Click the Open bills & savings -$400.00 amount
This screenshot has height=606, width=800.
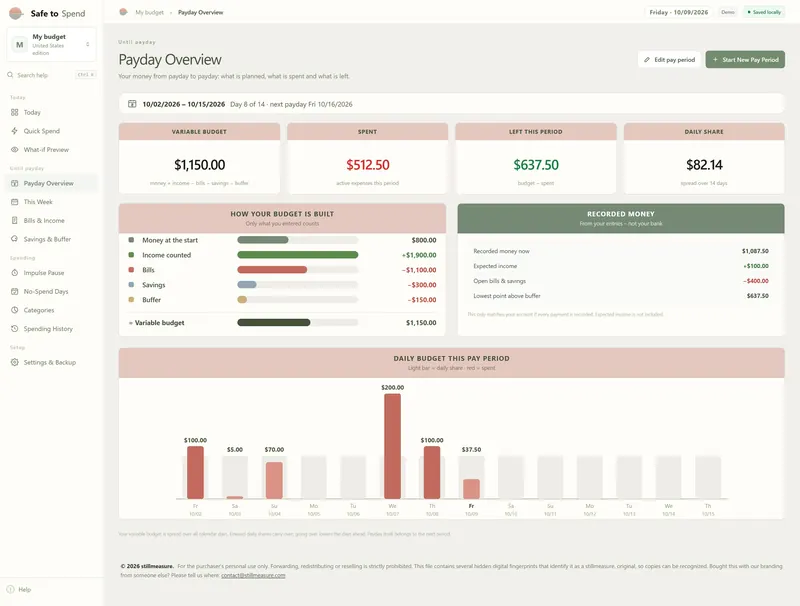(756, 281)
